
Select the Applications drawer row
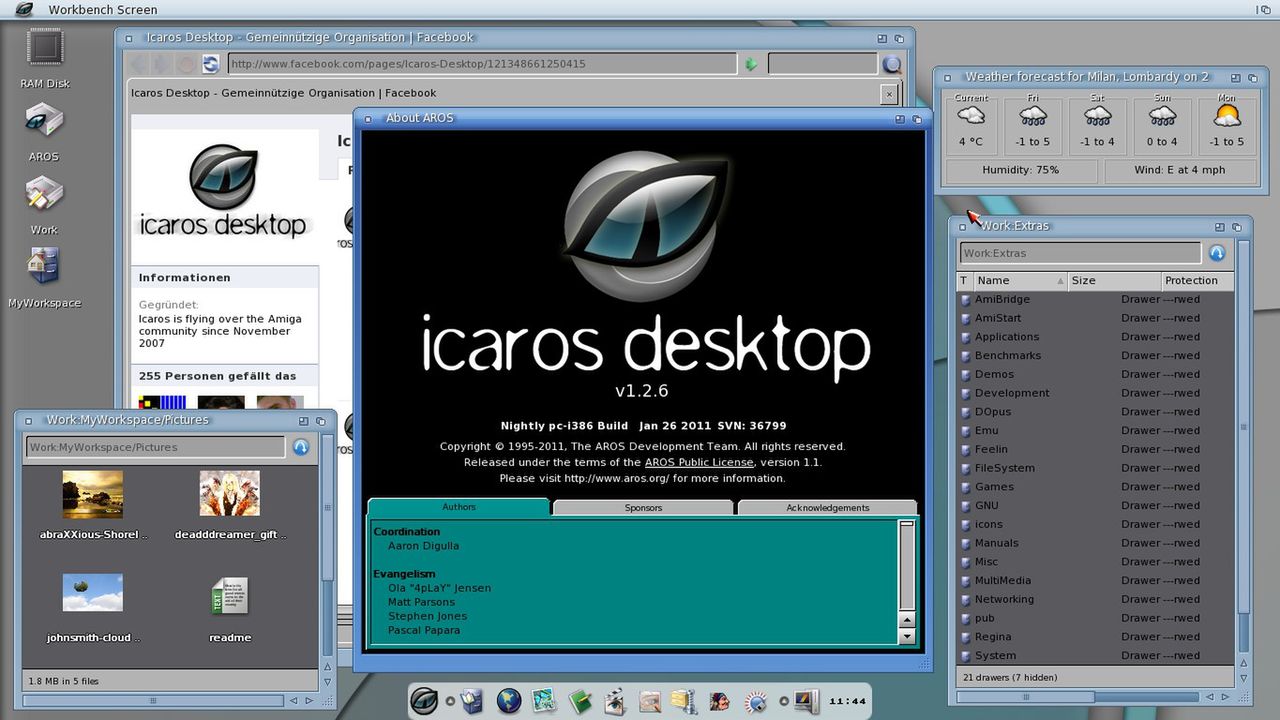pyautogui.click(x=1095, y=337)
